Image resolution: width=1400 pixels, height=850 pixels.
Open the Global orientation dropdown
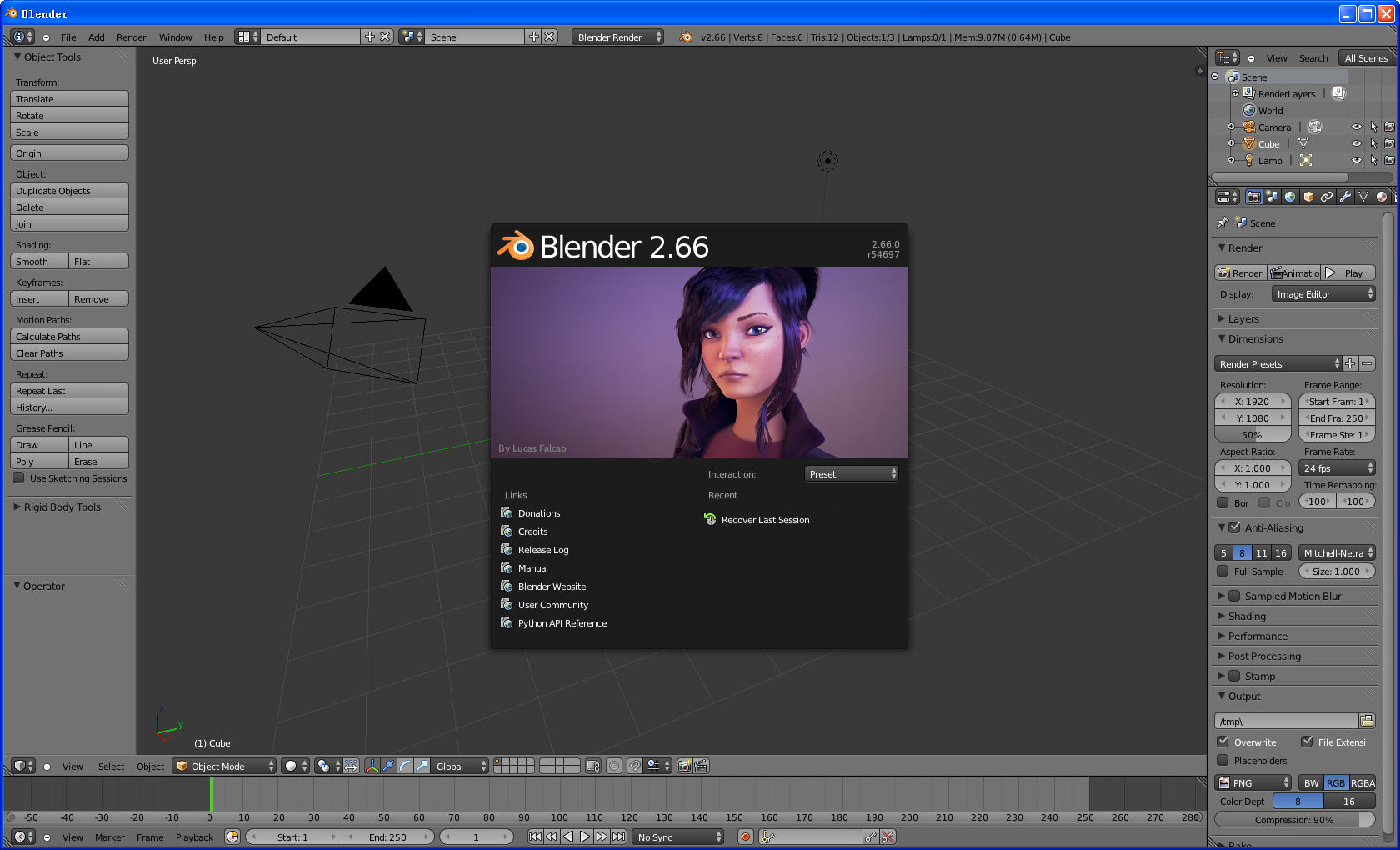460,766
